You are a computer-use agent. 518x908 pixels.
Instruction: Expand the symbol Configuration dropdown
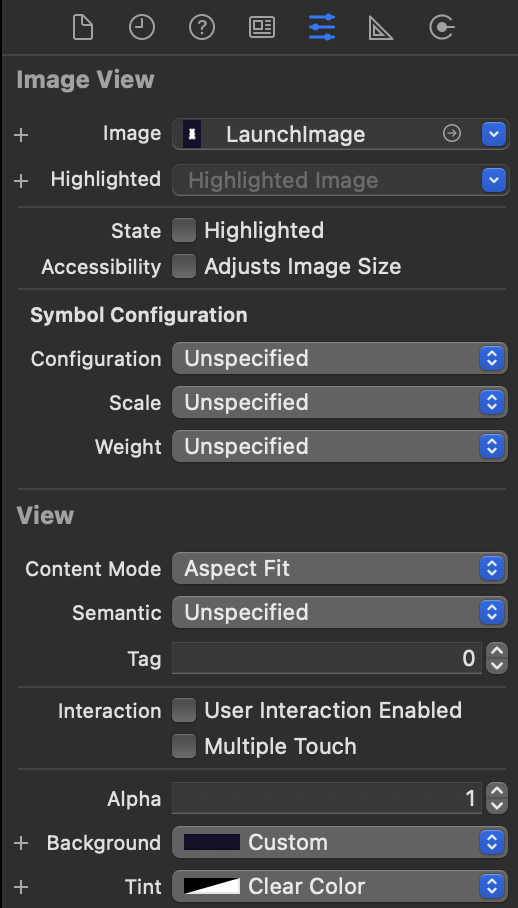(x=340, y=358)
